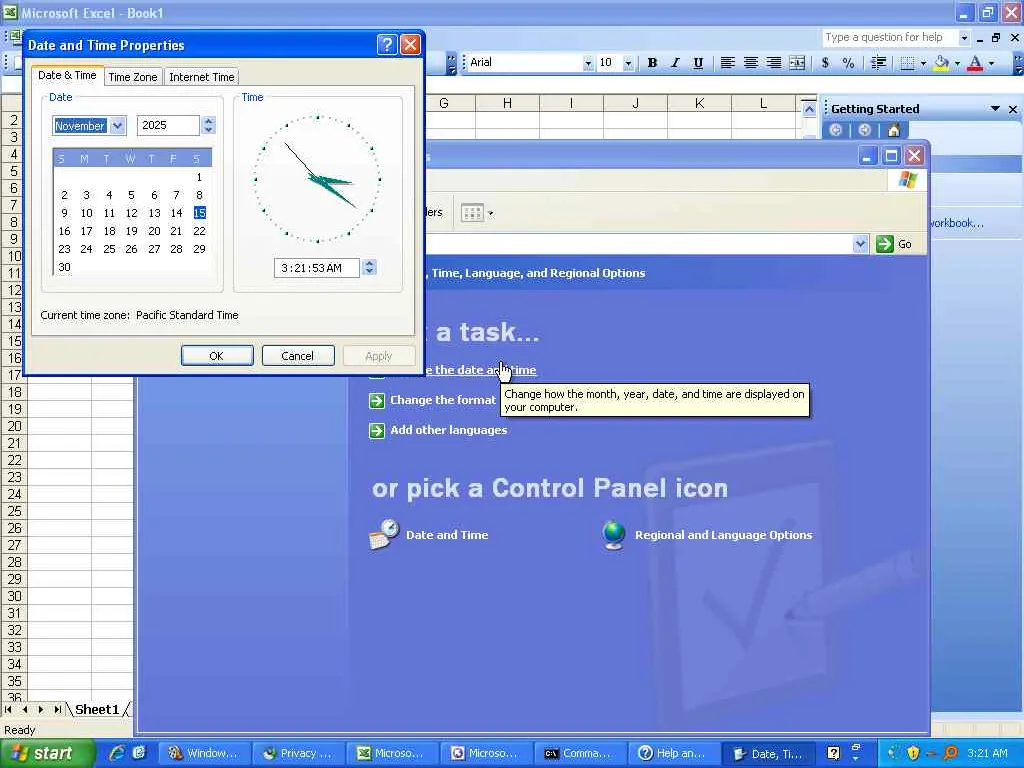
Task: Open the Font Color dropdown arrow
Action: click(991, 63)
